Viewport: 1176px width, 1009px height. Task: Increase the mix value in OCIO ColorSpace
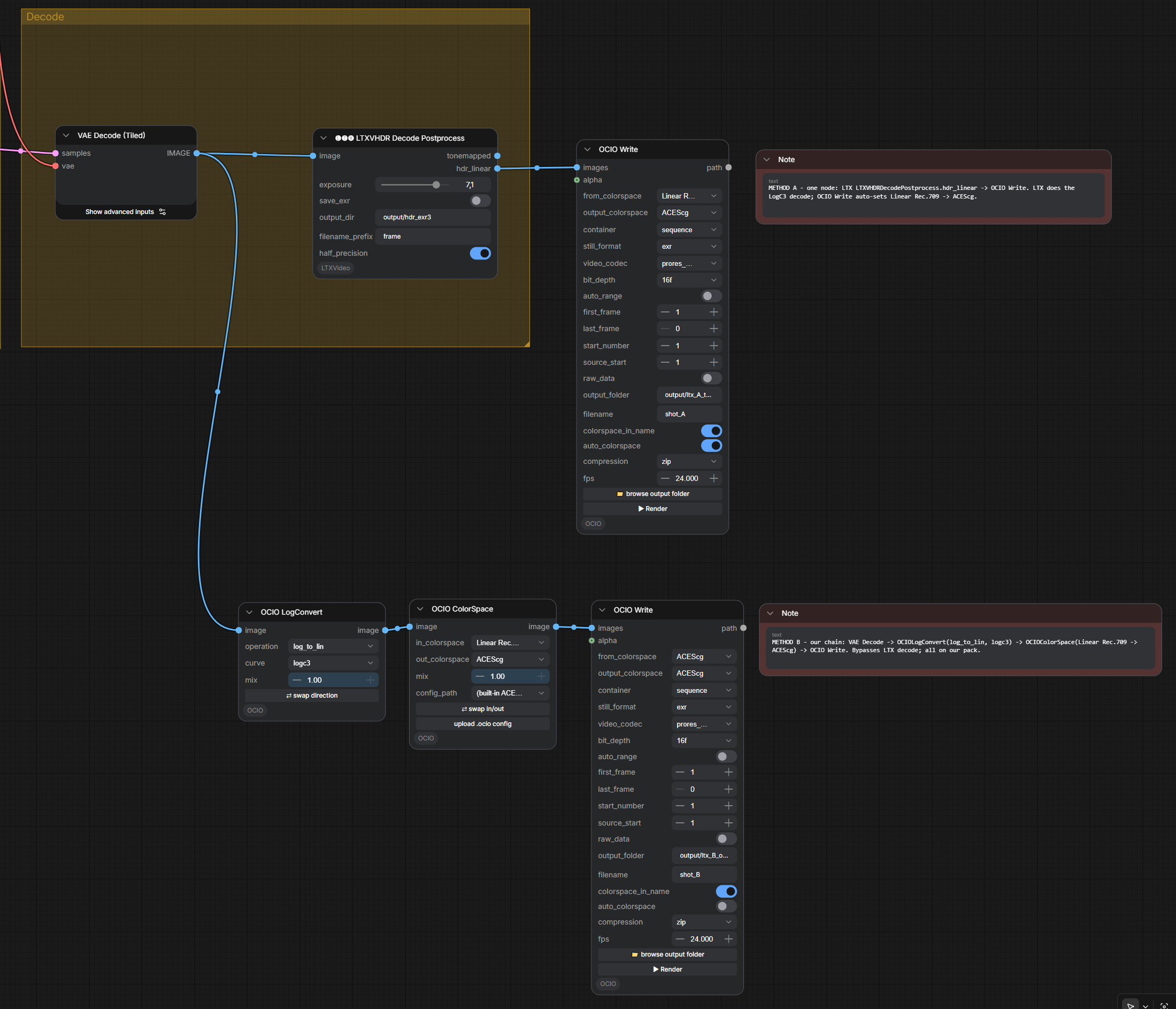point(541,676)
